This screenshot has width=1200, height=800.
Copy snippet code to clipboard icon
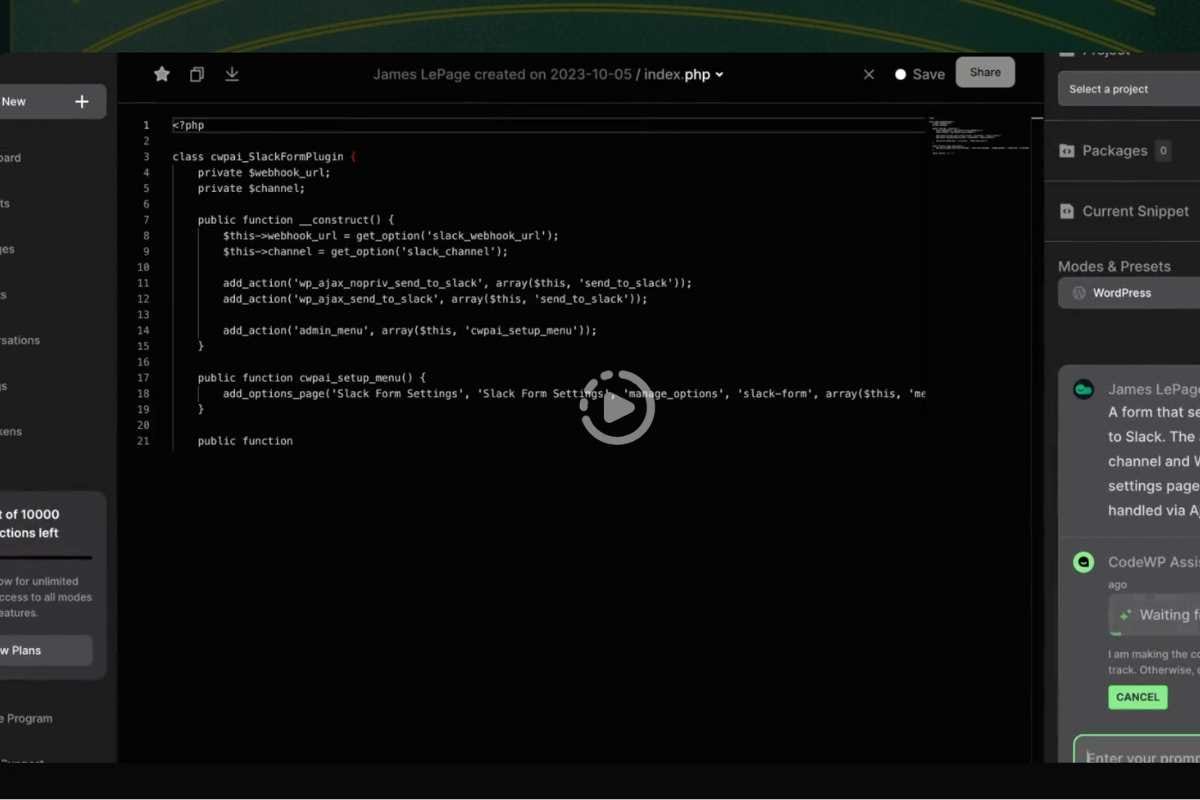197,74
